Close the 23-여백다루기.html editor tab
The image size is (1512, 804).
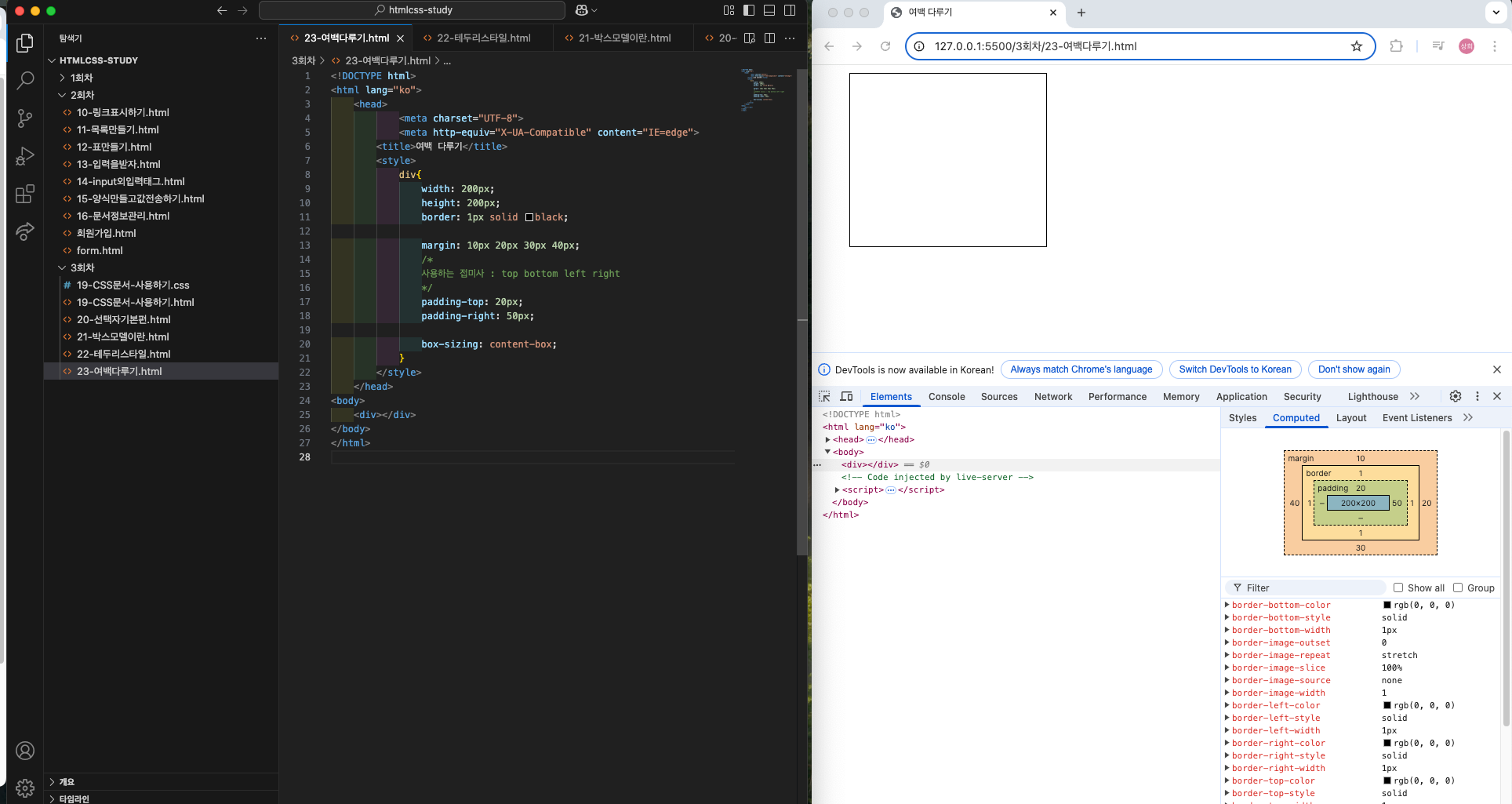tap(401, 38)
